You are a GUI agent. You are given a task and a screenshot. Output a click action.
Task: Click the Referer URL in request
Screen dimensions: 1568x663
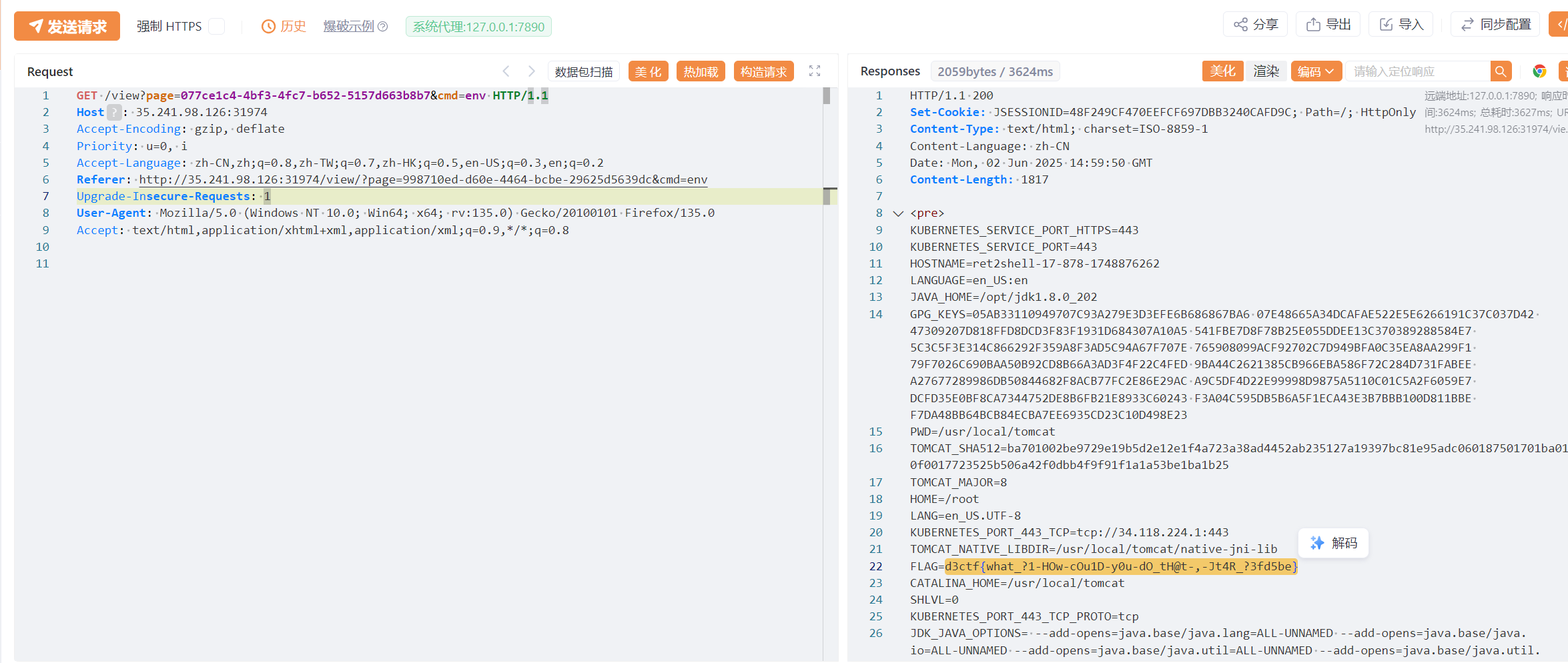click(x=423, y=179)
